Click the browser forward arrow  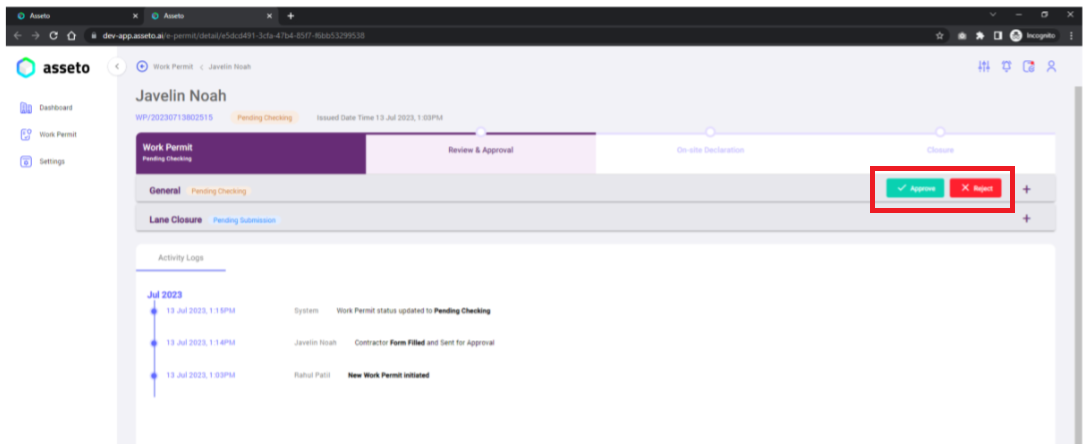35,35
